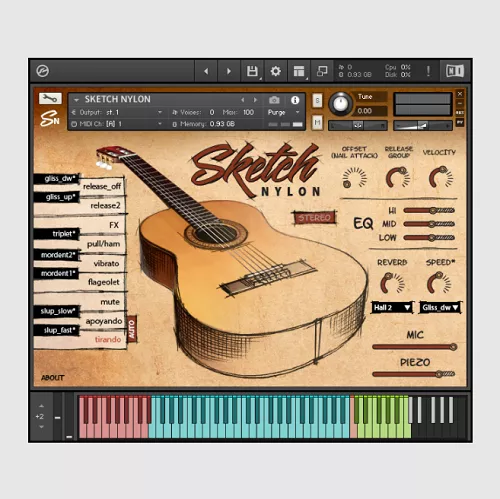The image size is (500, 499).
Task: Select previous instrument small left arrow
Action: pyautogui.click(x=243, y=100)
